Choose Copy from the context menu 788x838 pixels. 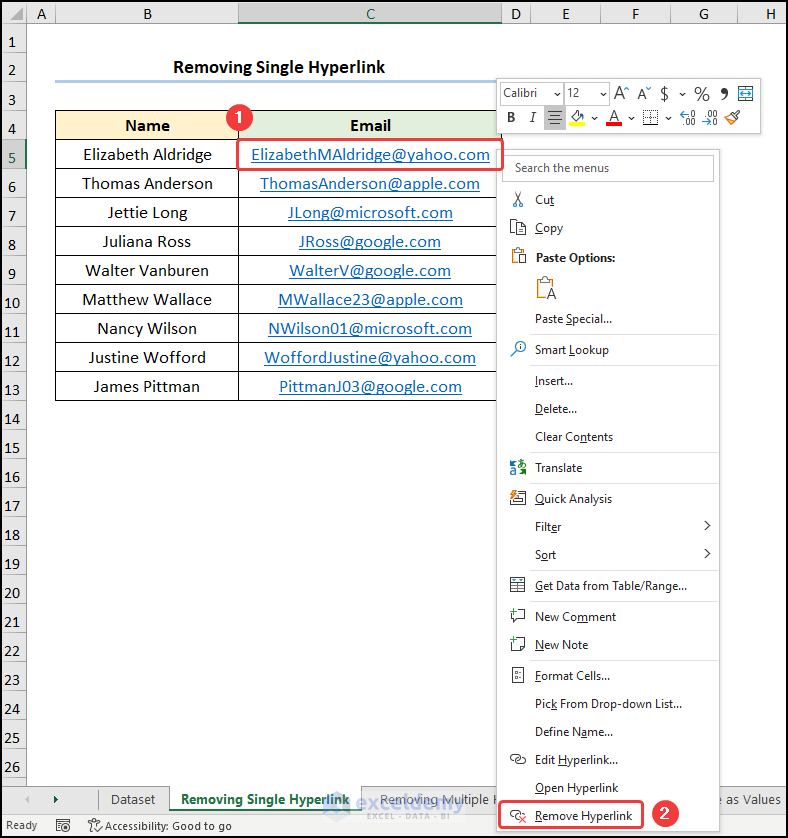point(608,228)
